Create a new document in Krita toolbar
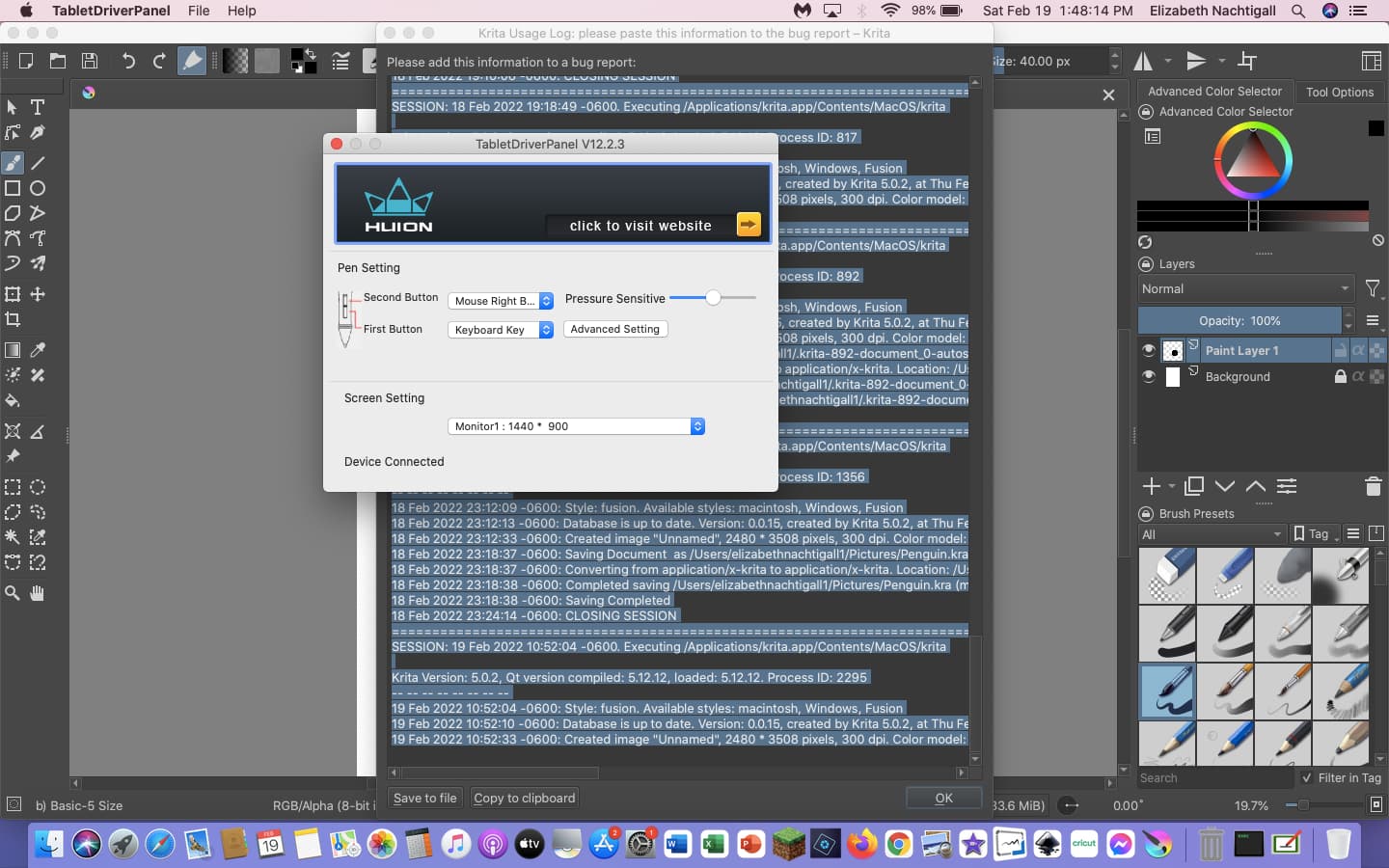The image size is (1389, 868). pos(26,61)
